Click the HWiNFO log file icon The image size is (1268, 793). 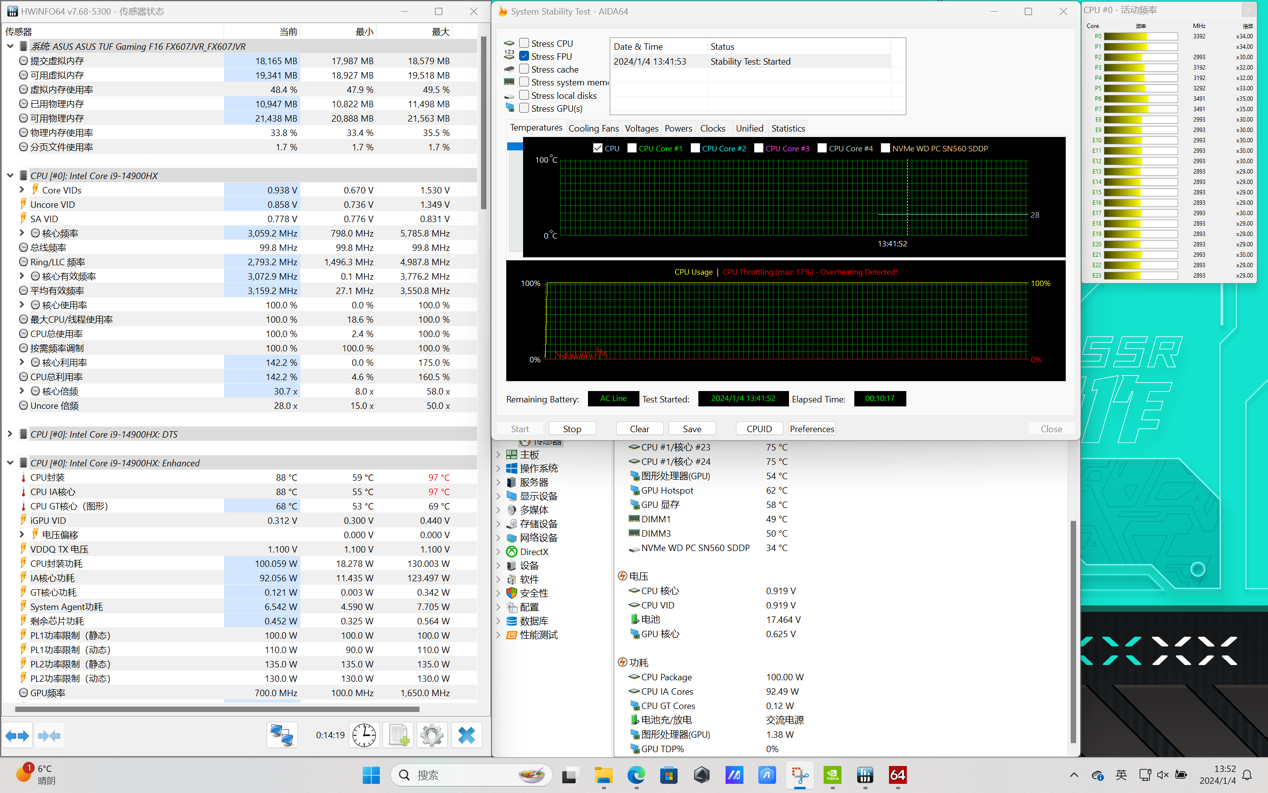(399, 735)
